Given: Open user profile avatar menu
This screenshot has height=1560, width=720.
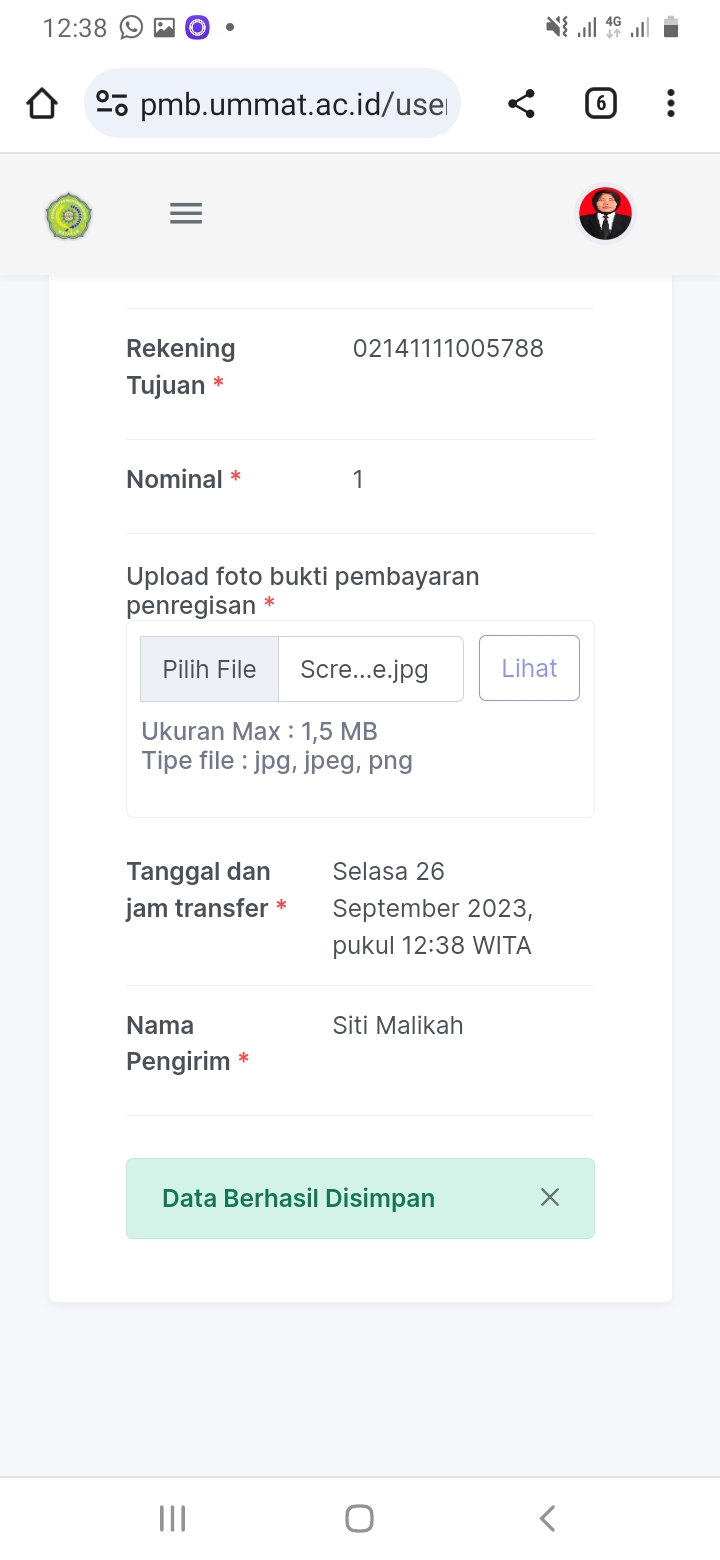Looking at the screenshot, I should click(605, 214).
